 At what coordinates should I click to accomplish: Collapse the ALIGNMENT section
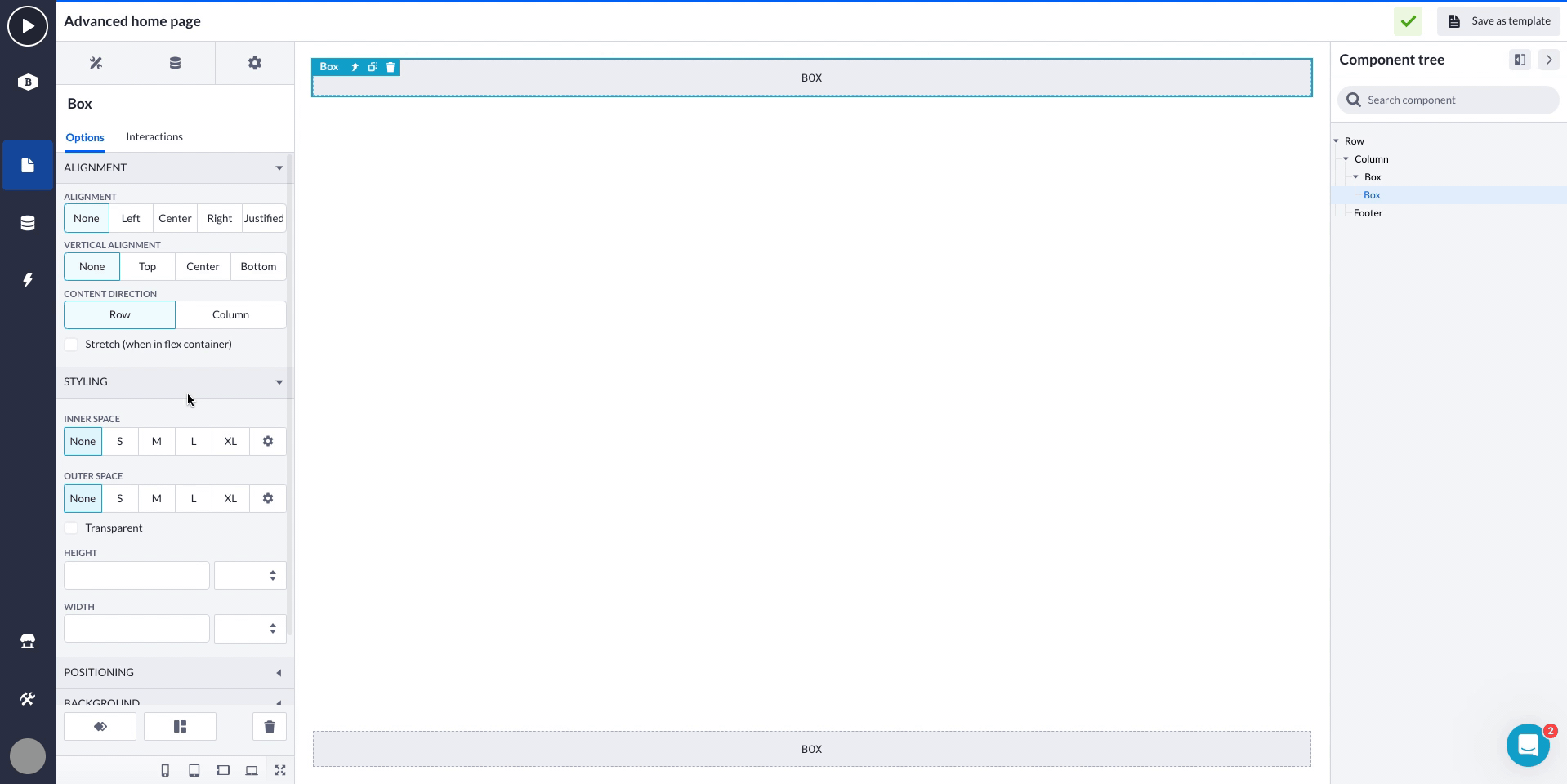(175, 167)
